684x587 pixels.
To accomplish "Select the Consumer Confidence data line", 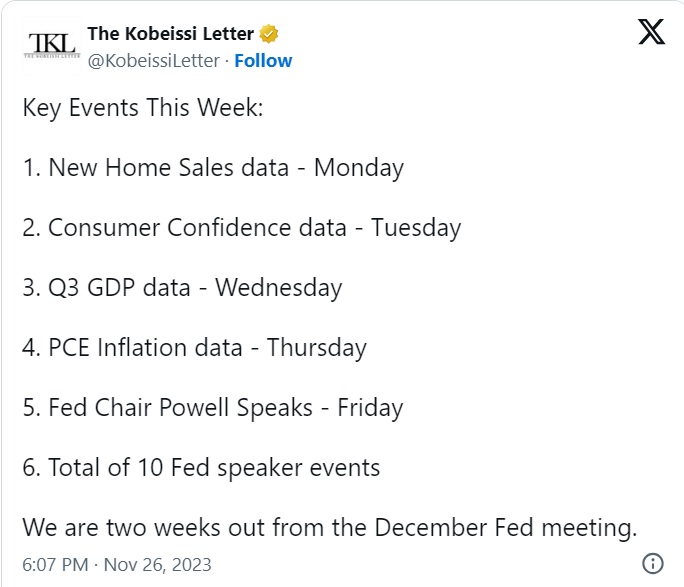I will pyautogui.click(x=242, y=228).
